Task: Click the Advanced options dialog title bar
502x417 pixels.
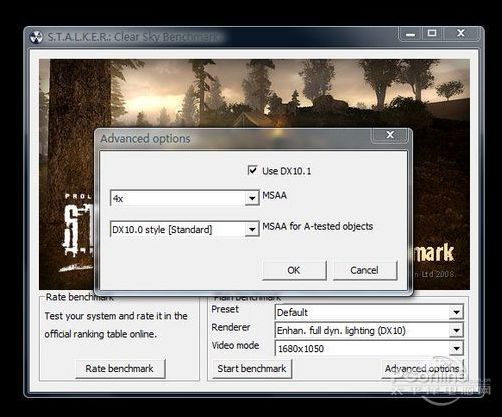Action: (x=233, y=138)
